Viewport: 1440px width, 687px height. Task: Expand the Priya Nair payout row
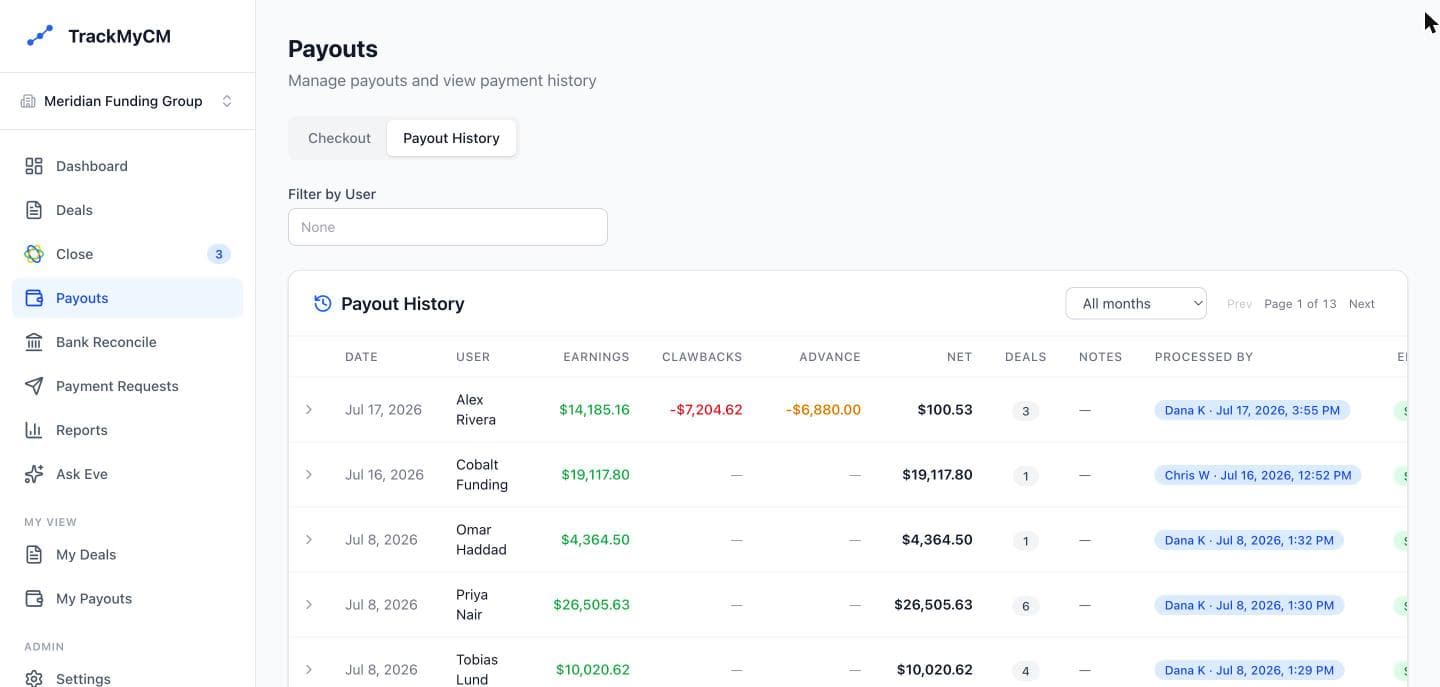click(x=309, y=604)
